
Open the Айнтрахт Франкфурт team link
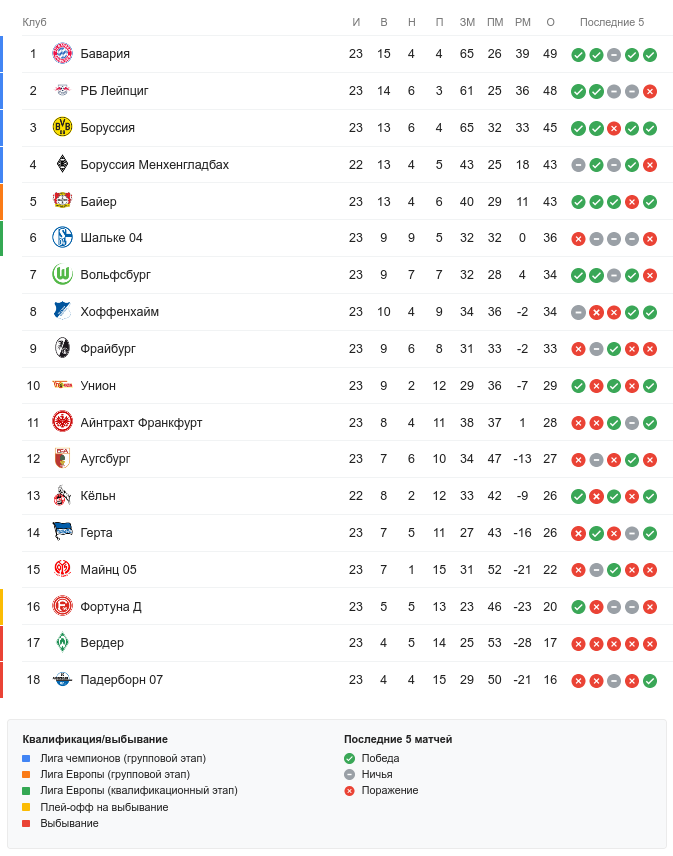coord(141,423)
